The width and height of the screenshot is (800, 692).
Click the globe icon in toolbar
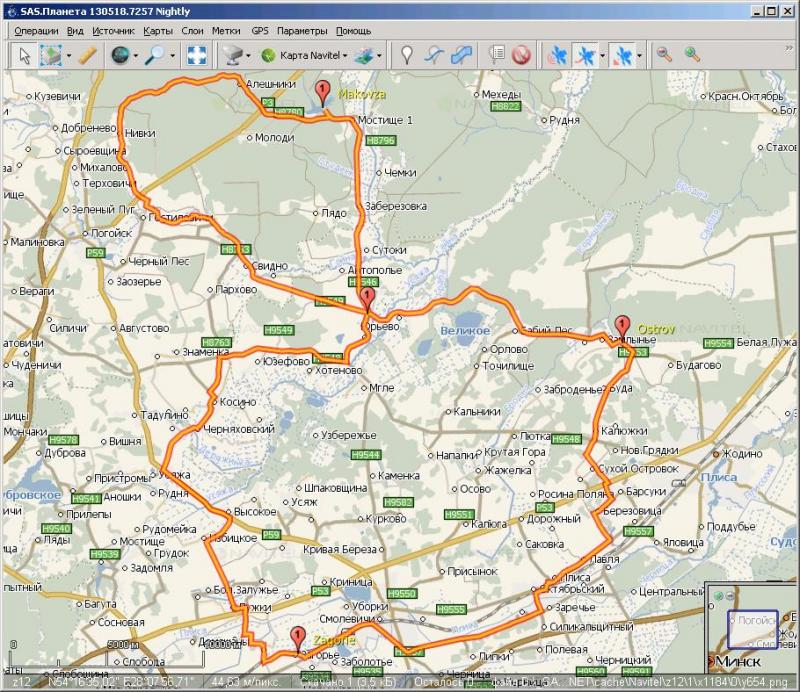click(120, 55)
